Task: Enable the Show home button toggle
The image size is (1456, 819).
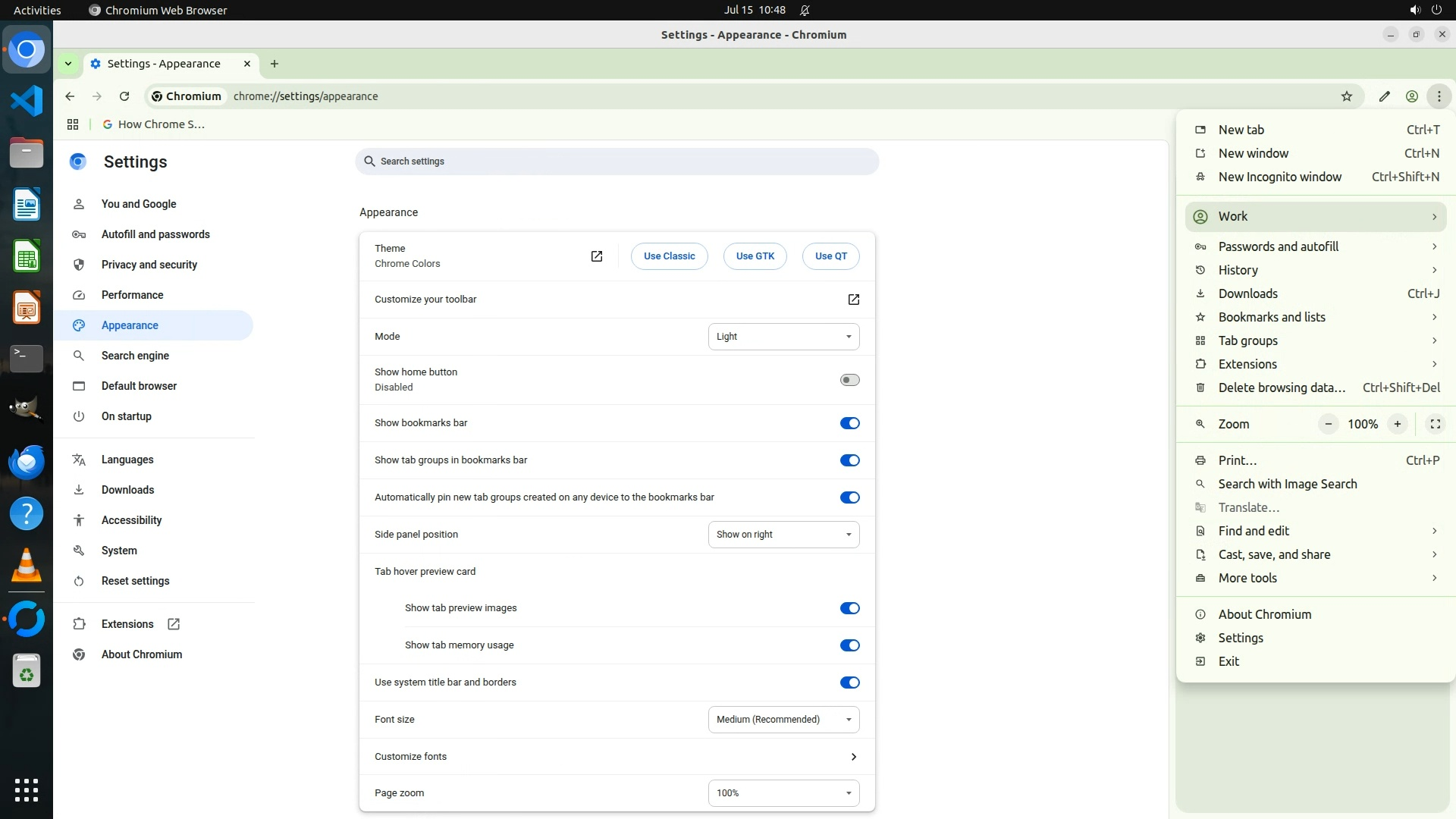Action: [849, 380]
